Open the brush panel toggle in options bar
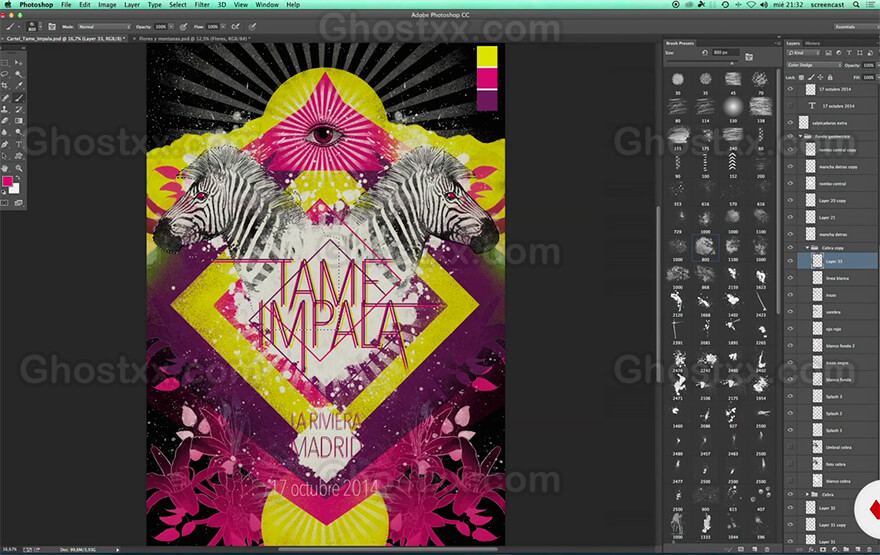The height and width of the screenshot is (555, 880). (x=52, y=26)
